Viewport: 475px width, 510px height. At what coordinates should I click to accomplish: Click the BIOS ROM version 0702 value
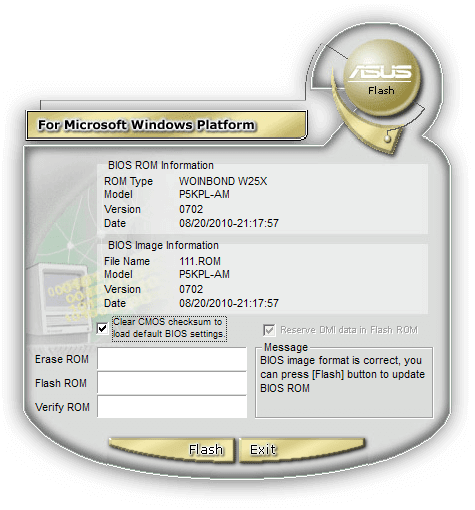point(191,209)
